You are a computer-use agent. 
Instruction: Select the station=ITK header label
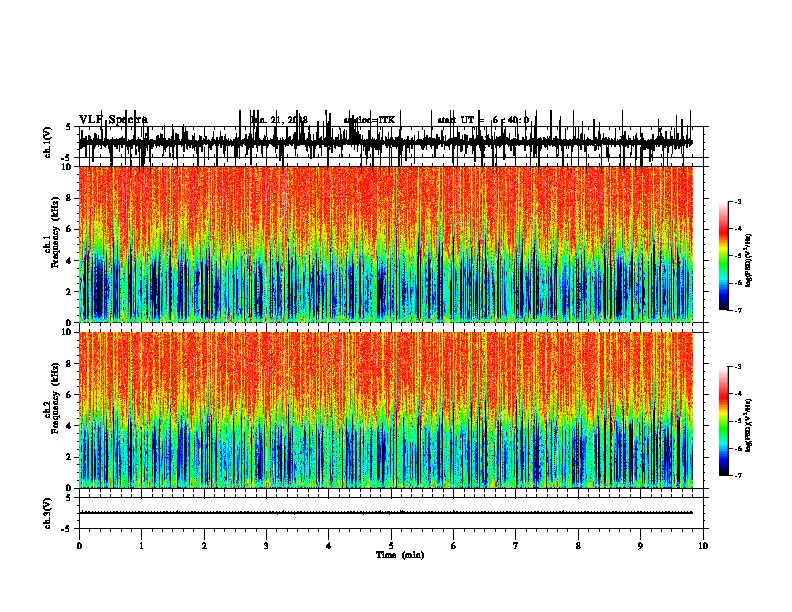pyautogui.click(x=369, y=120)
